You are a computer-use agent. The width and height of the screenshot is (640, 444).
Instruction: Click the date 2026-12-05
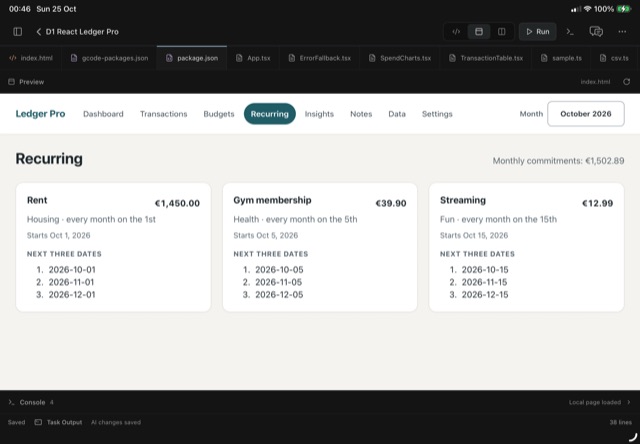click(x=279, y=295)
